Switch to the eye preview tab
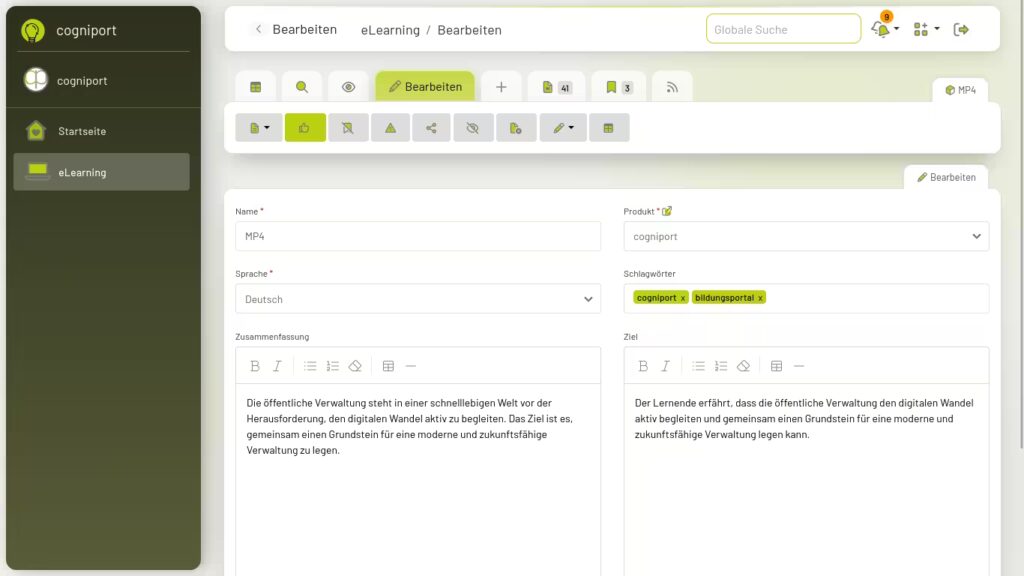Viewport: 1024px width, 576px height. click(x=348, y=87)
